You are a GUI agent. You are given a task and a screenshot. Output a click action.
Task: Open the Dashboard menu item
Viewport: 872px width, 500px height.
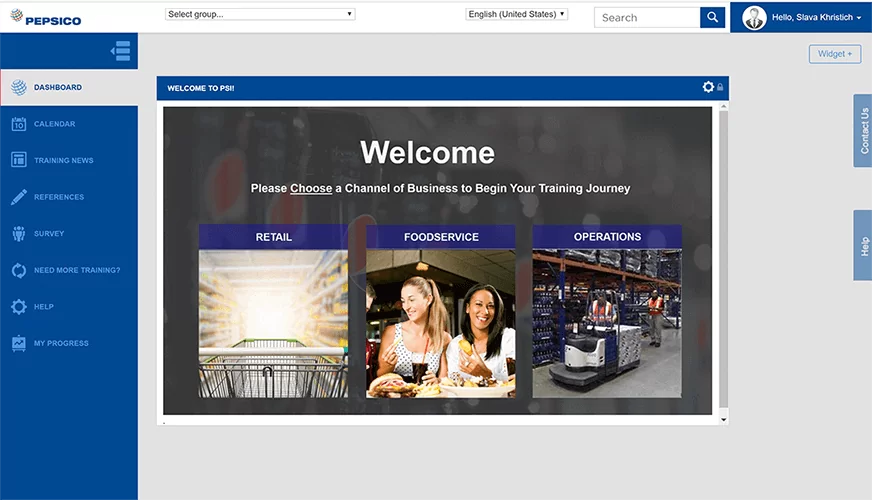69,87
